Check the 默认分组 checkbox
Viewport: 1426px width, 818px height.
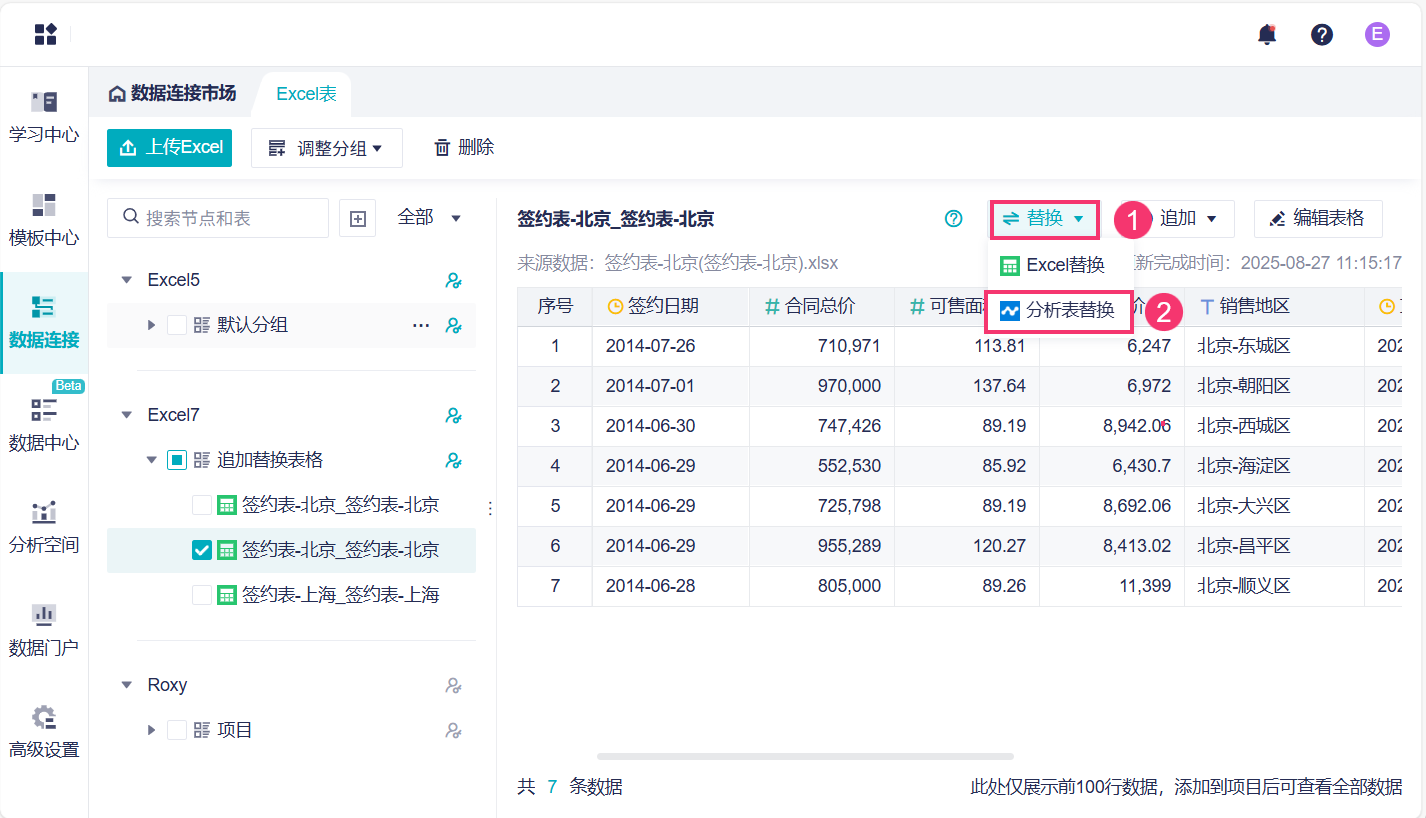[x=177, y=325]
